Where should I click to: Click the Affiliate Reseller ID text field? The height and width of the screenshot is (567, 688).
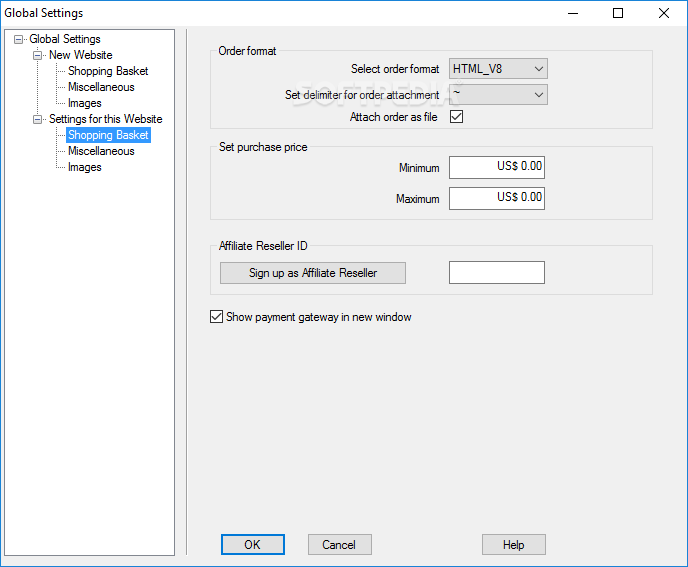click(x=497, y=273)
